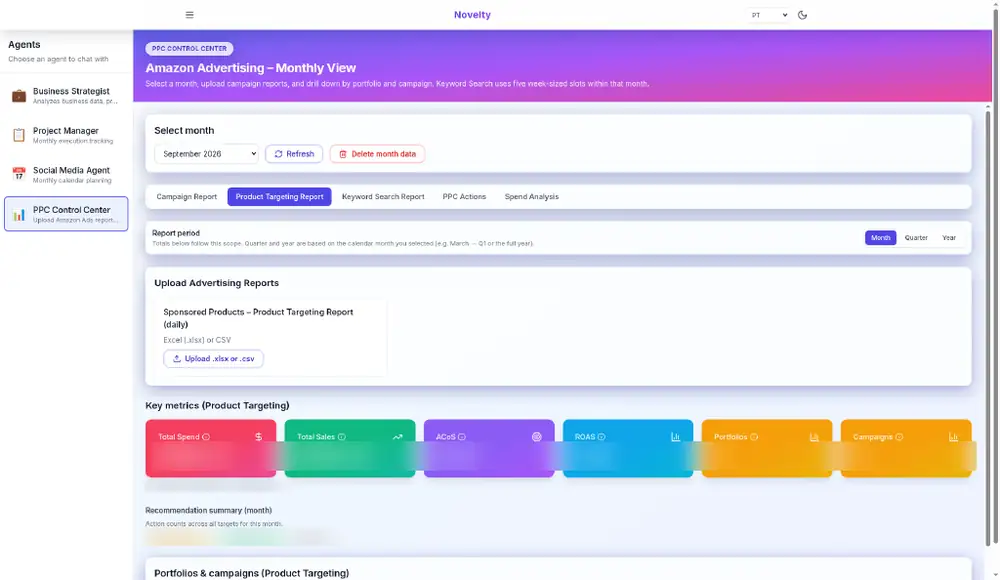Viewport: 1000px width, 580px height.
Task: Click the chart icon on Campaigns card
Action: point(953,437)
